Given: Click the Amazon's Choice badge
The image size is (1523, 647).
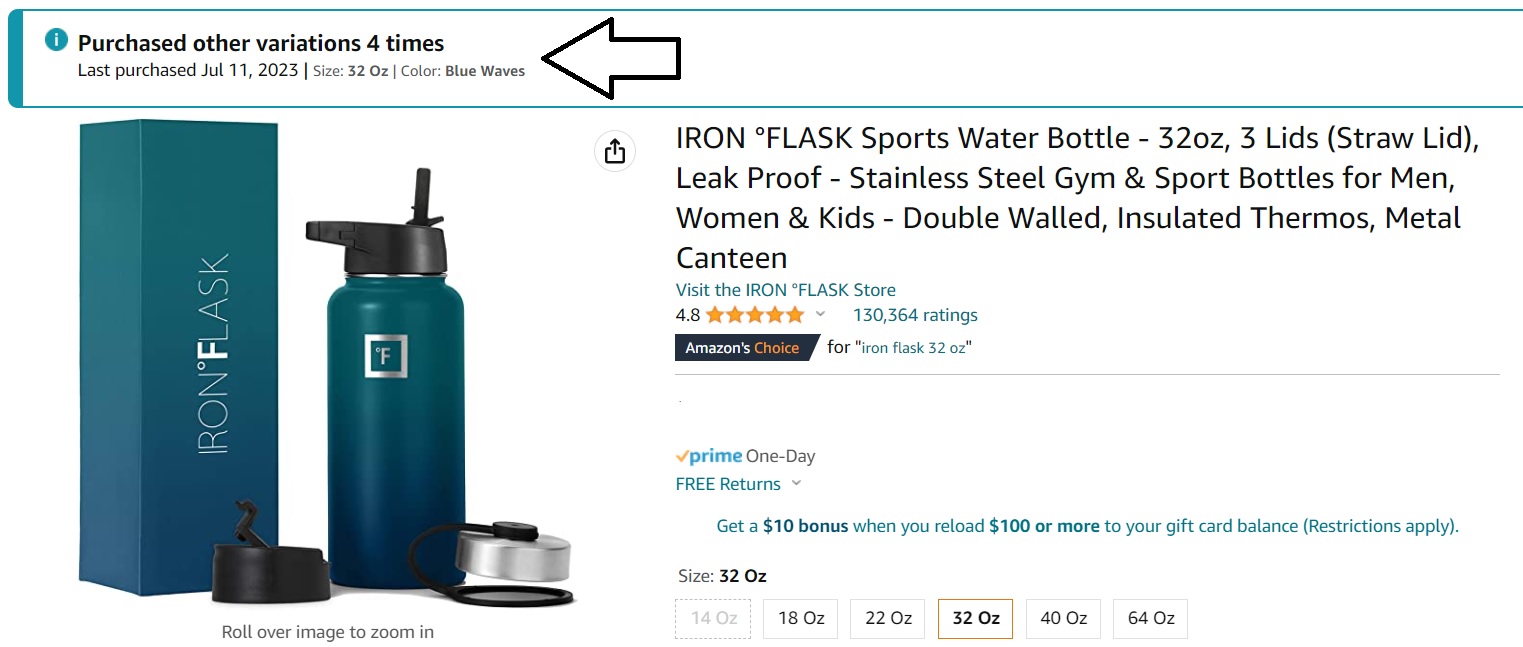Looking at the screenshot, I should point(743,348).
